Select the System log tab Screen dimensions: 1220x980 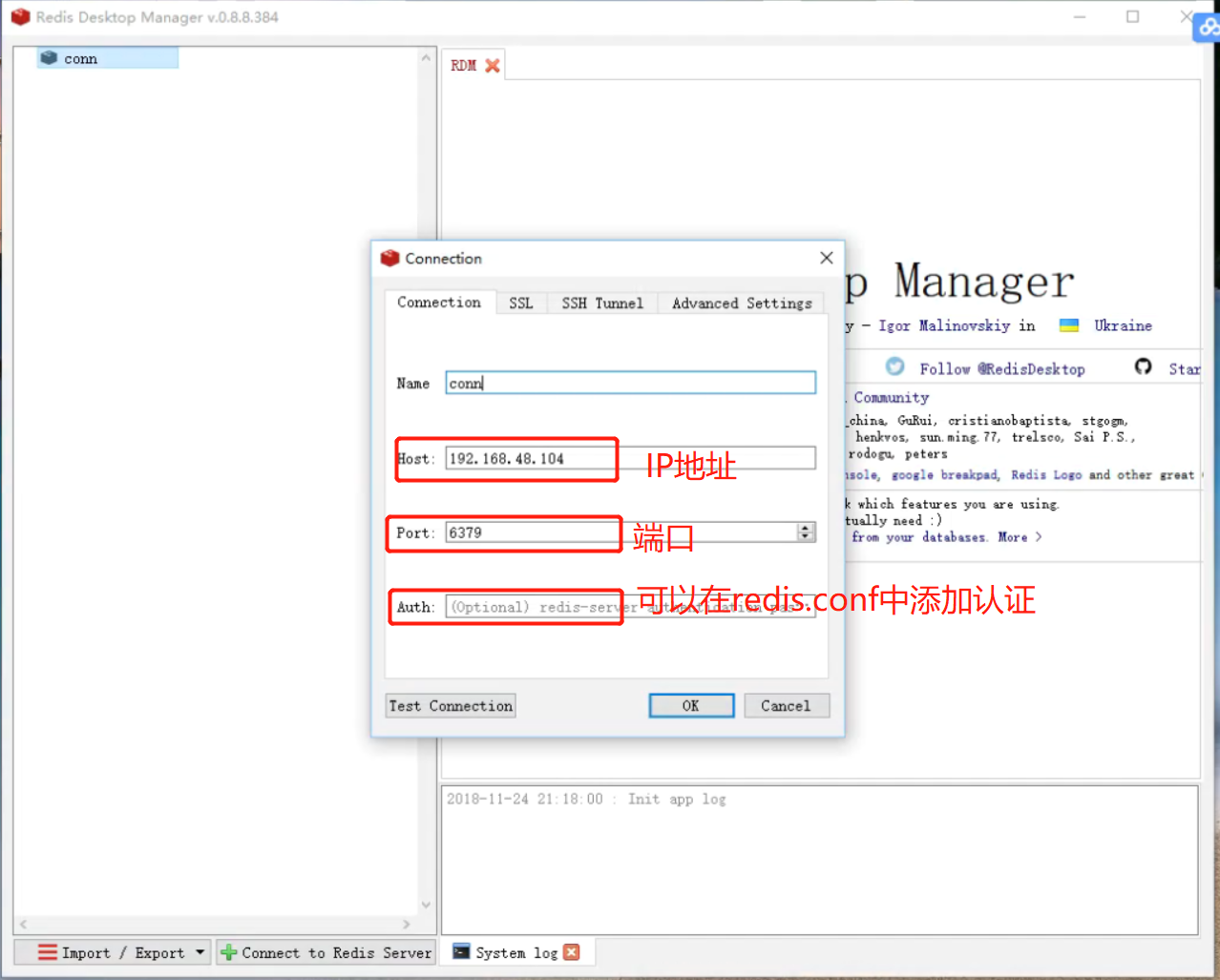click(x=516, y=952)
